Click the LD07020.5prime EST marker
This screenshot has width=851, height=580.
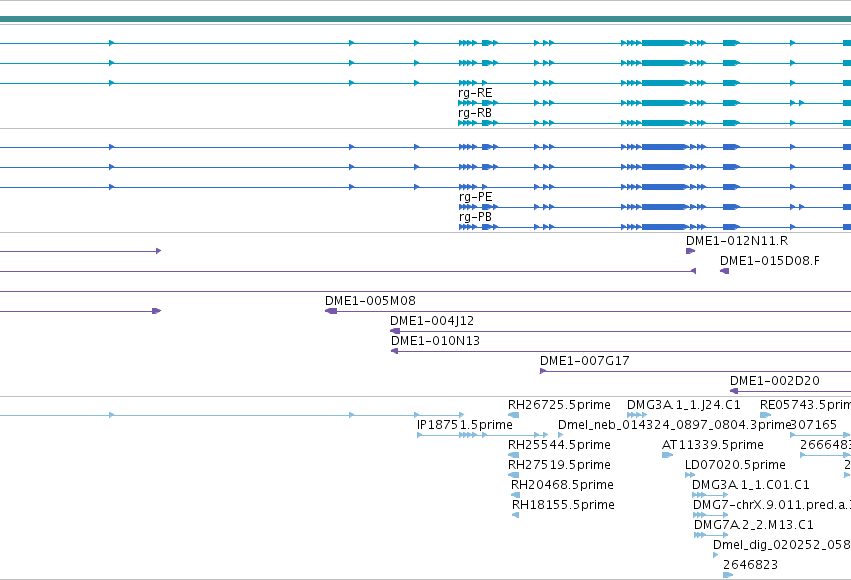click(x=690, y=475)
